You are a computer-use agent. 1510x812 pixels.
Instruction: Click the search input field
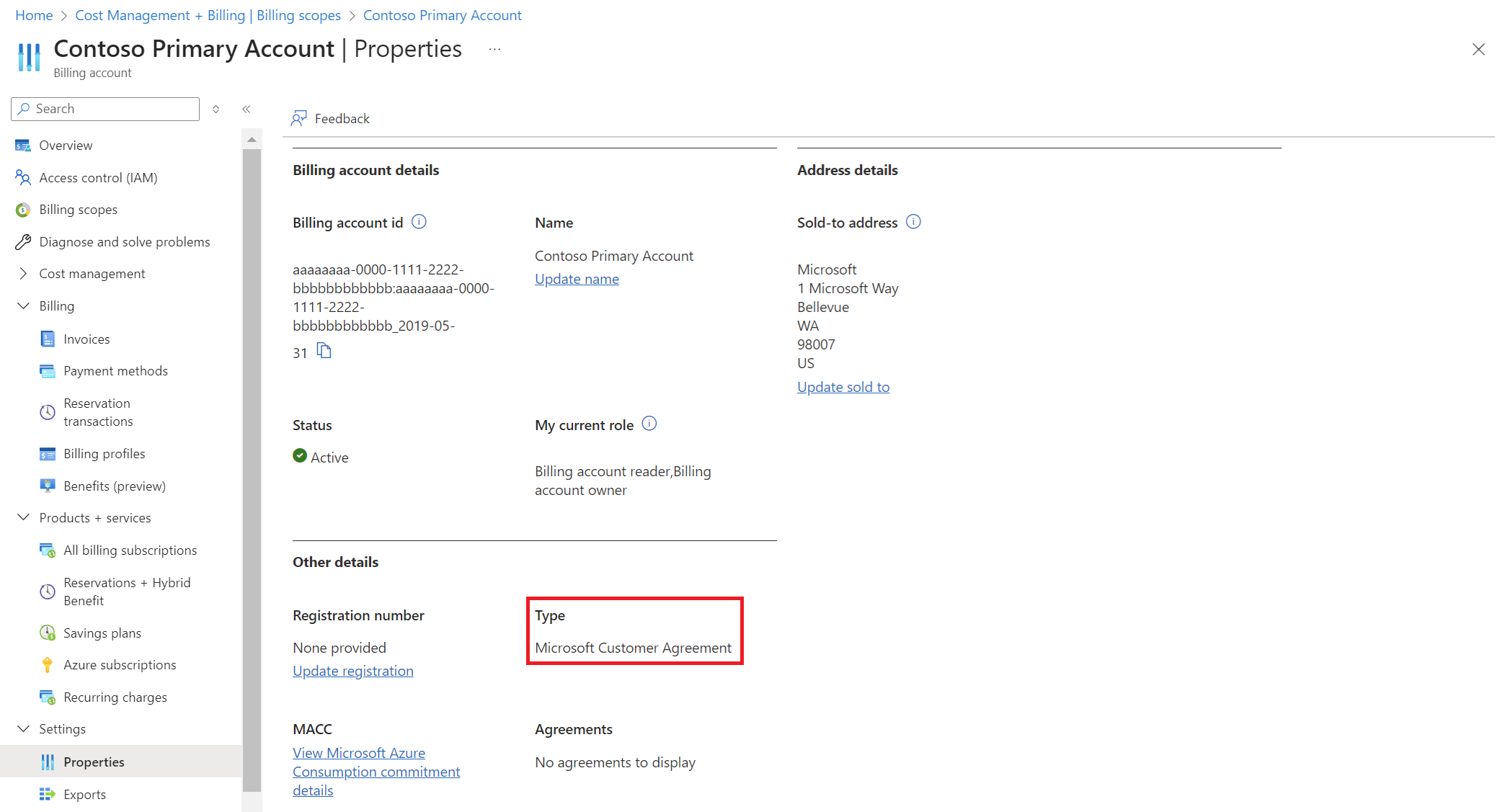pyautogui.click(x=105, y=108)
